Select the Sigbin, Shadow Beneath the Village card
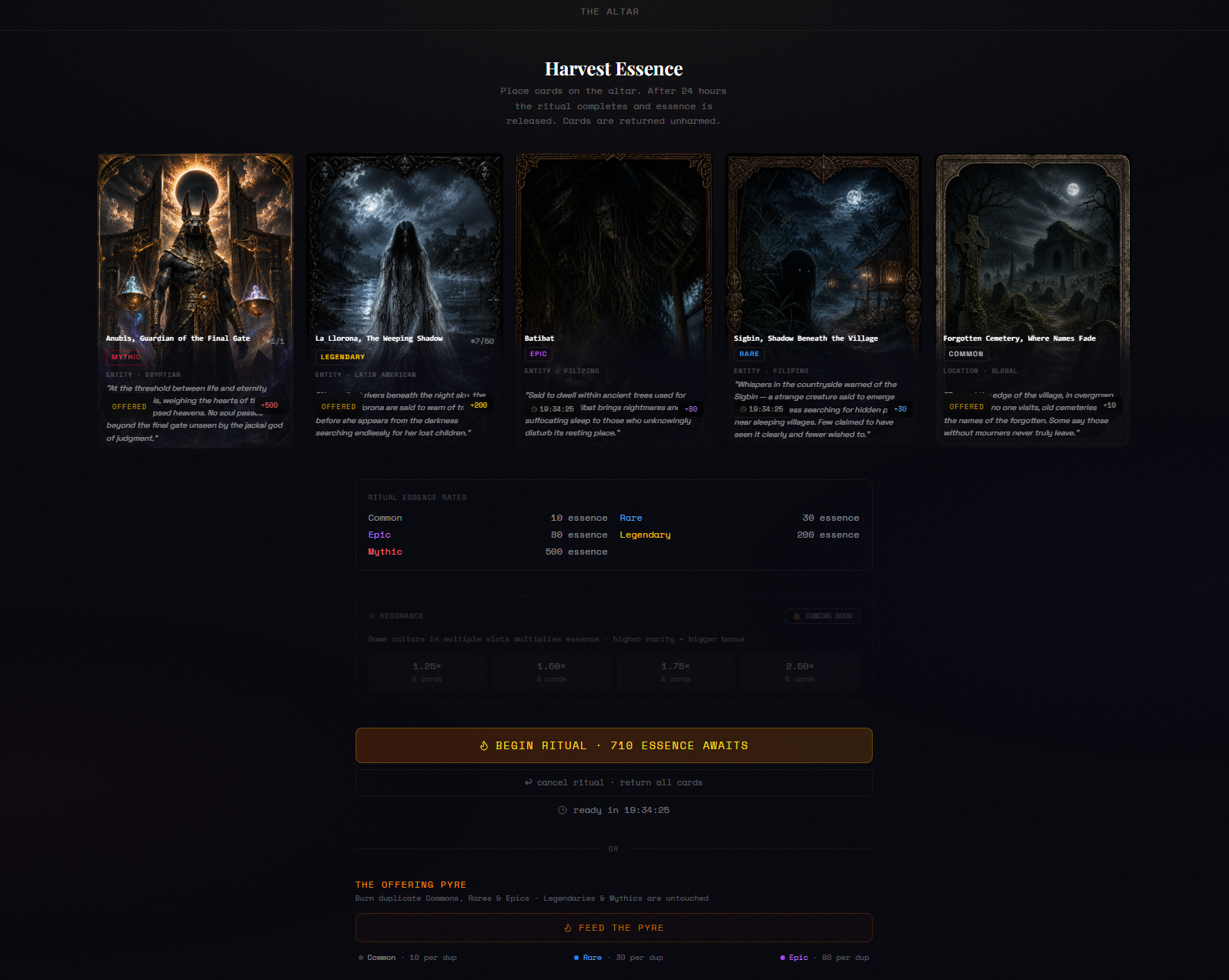The height and width of the screenshot is (980, 1229). coord(823,300)
